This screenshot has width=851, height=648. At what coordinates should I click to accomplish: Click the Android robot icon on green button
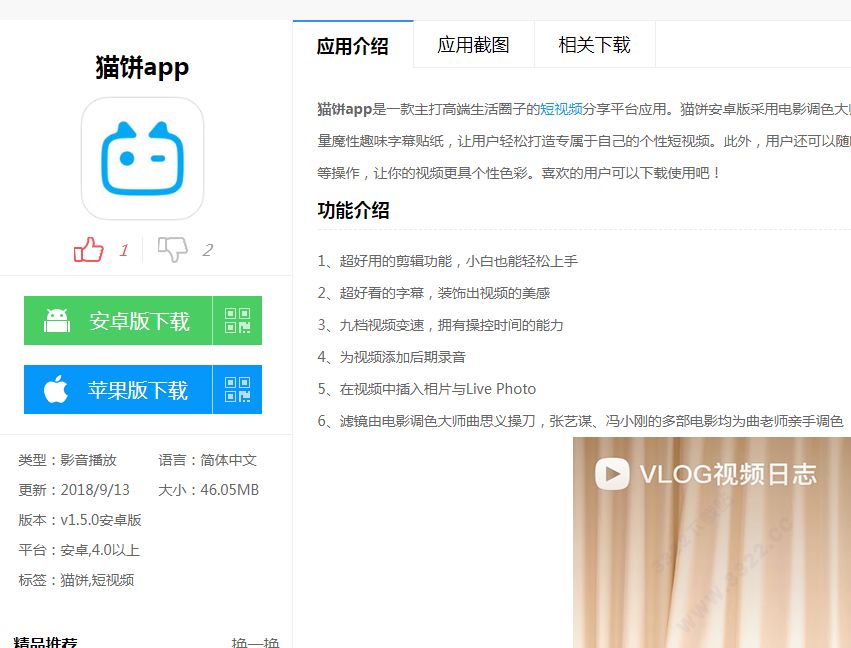[56, 321]
